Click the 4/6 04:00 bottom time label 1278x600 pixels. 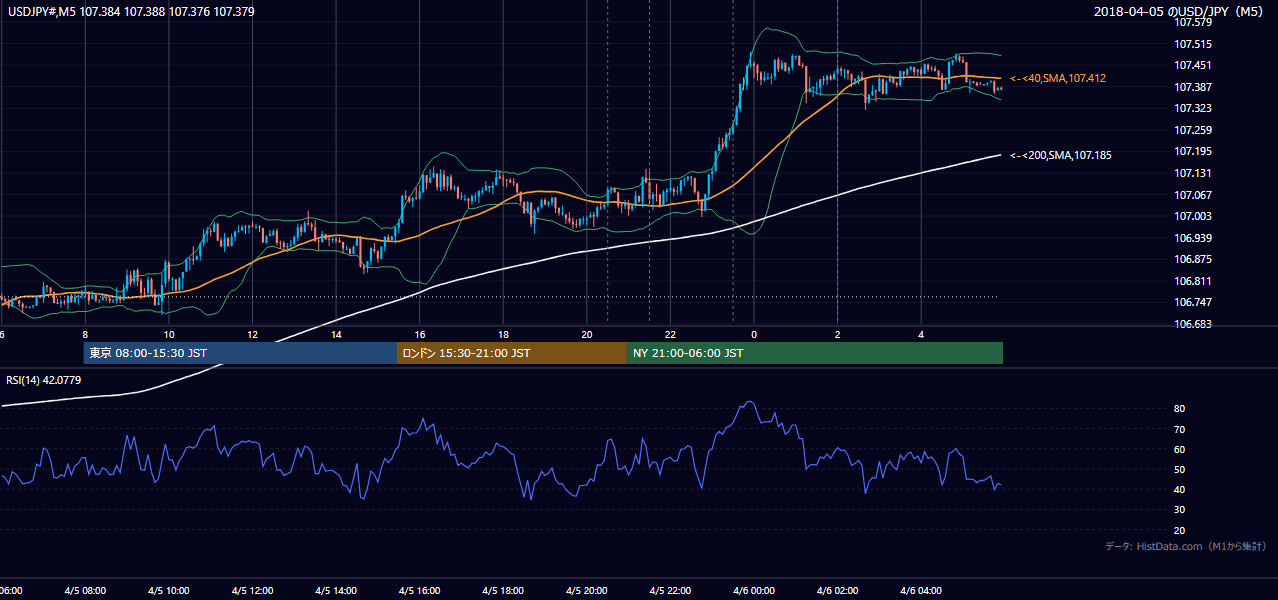pos(921,591)
